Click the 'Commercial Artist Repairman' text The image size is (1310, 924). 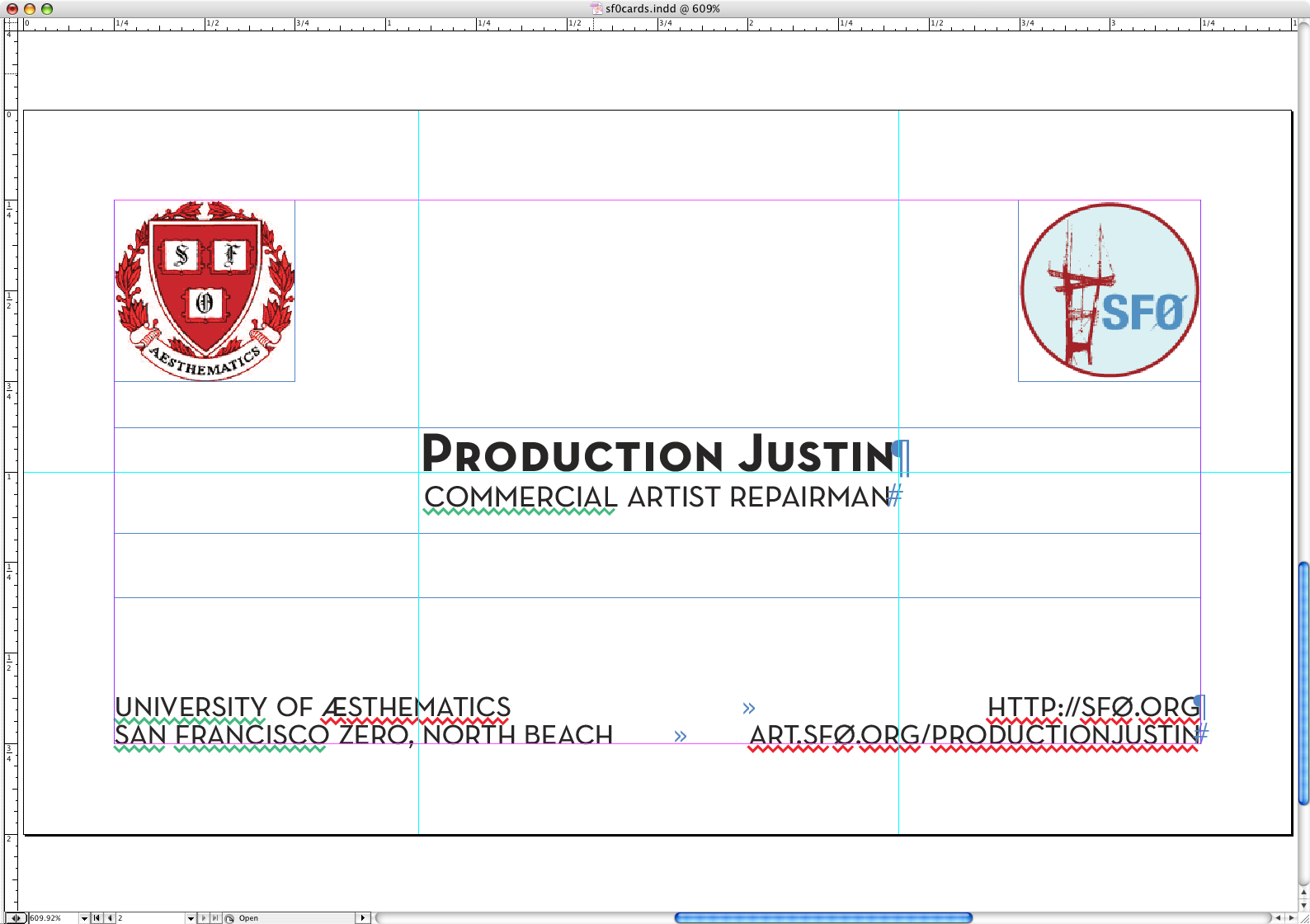click(x=657, y=497)
